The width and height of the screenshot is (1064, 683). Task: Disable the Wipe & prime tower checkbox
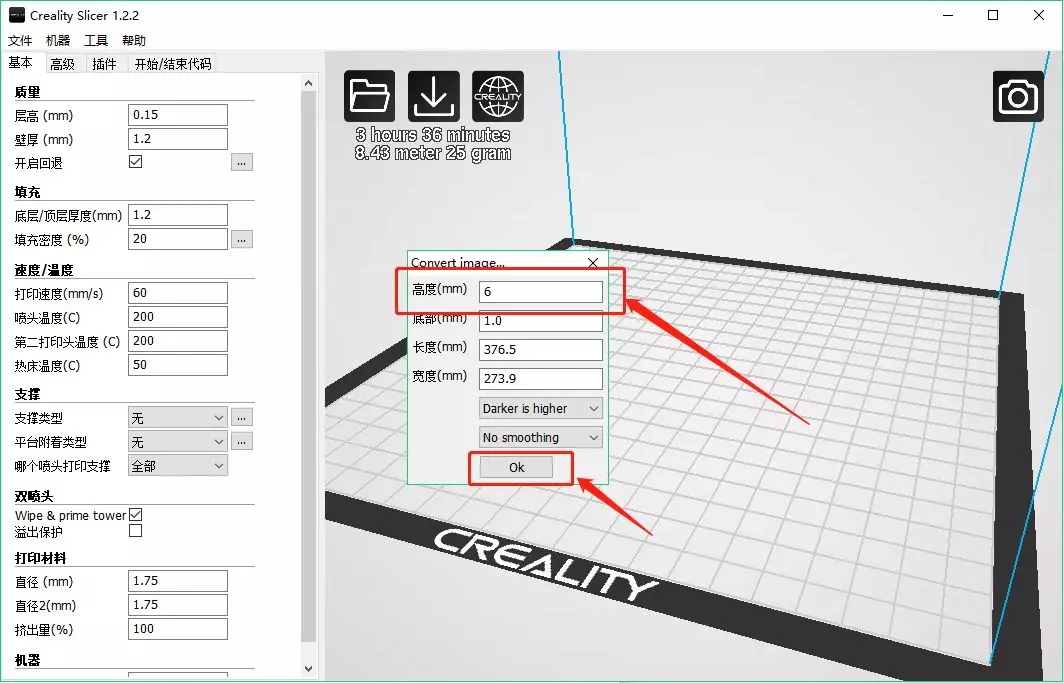coord(136,515)
